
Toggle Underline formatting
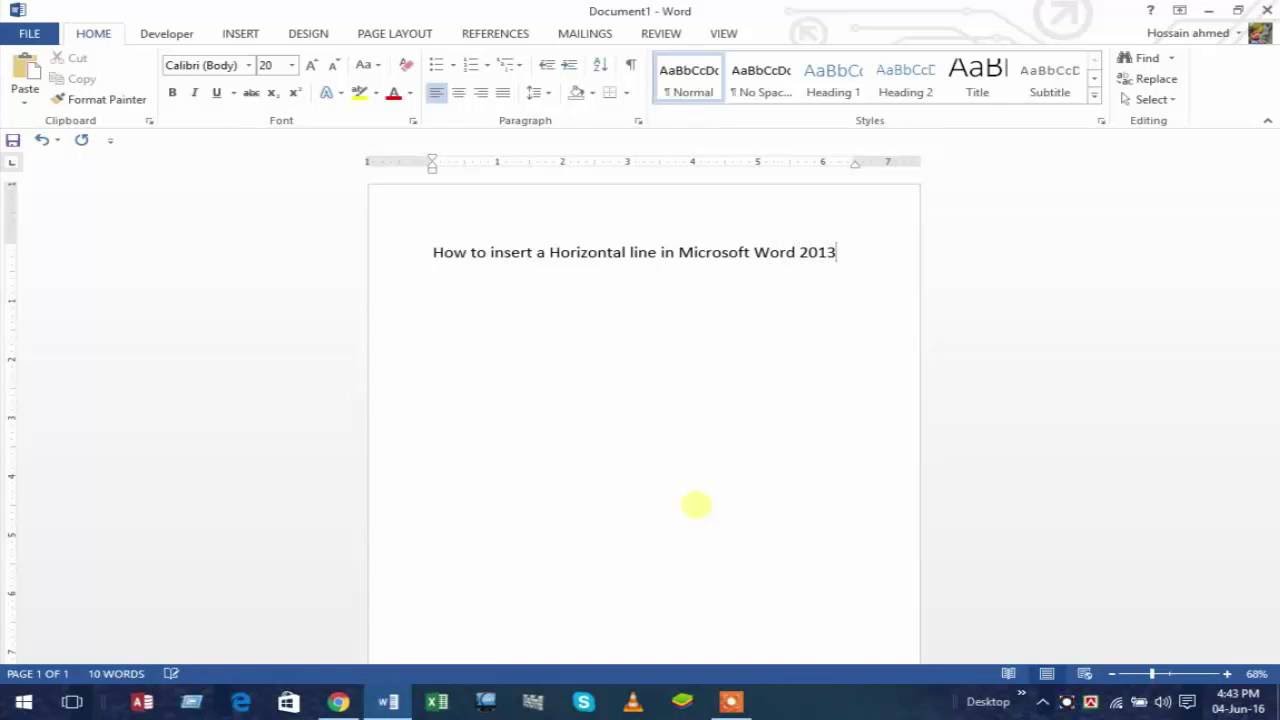coord(216,92)
